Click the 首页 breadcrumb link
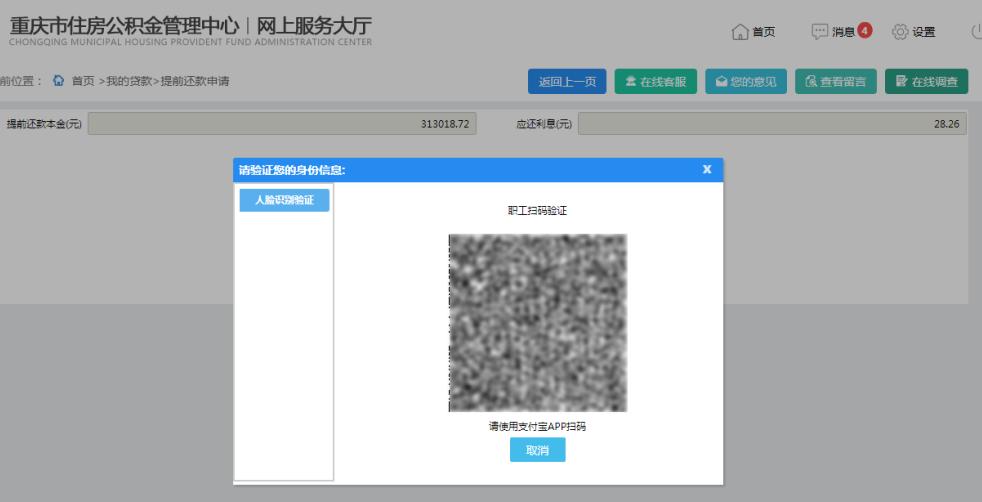This screenshot has height=502, width=982. tap(83, 81)
